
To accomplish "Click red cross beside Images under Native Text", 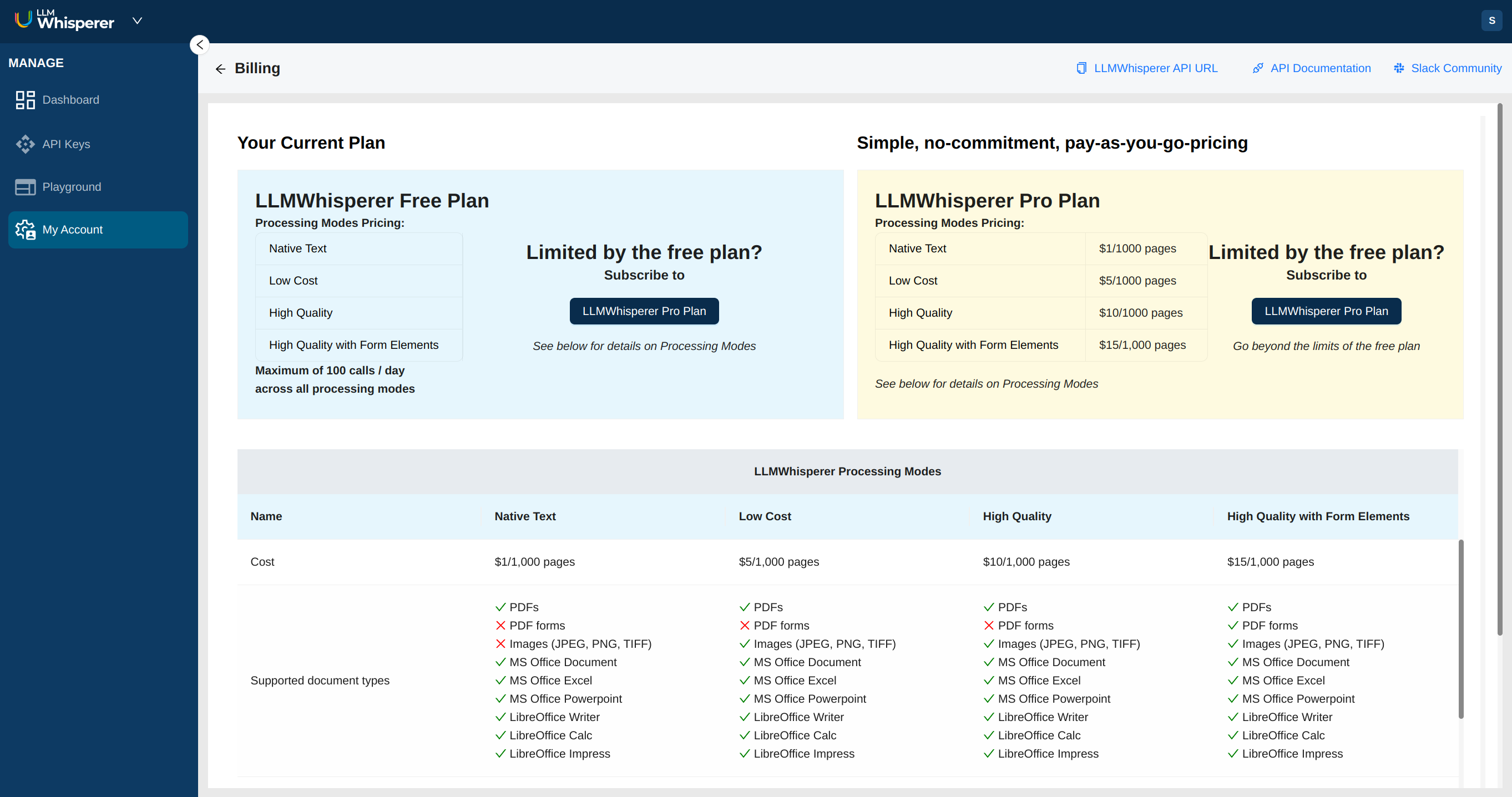I will click(500, 644).
